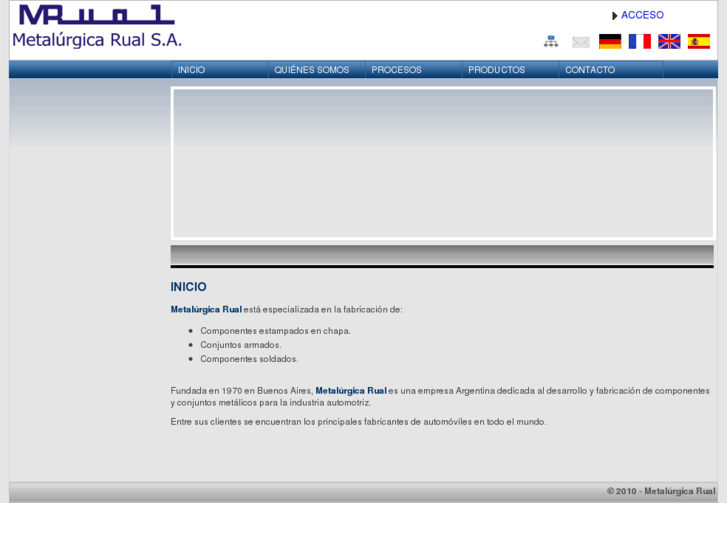Click the Metalúrgica Rual S.A. logo
This screenshot has width=727, height=545.
pyautogui.click(x=97, y=26)
